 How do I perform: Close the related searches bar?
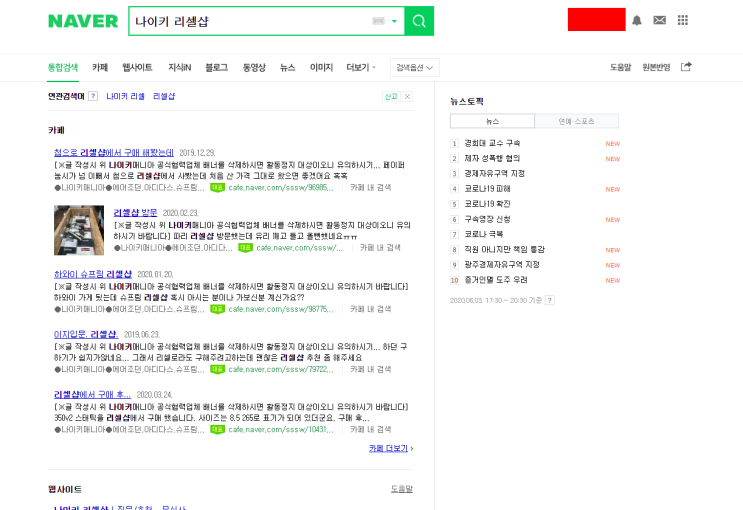click(408, 96)
